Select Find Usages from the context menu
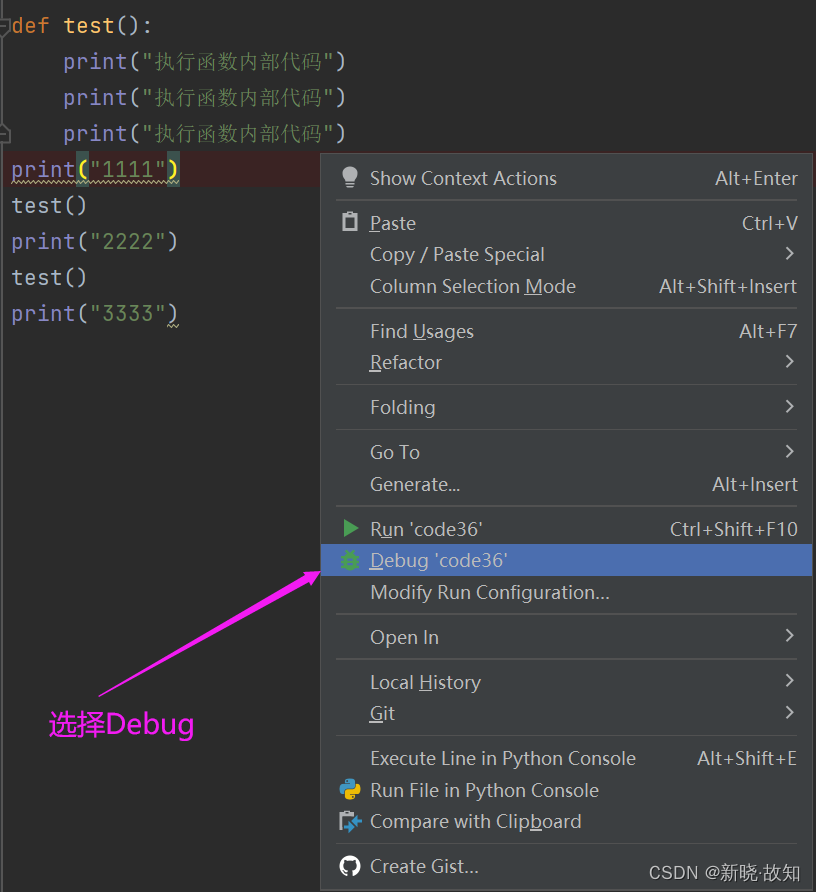 click(422, 331)
